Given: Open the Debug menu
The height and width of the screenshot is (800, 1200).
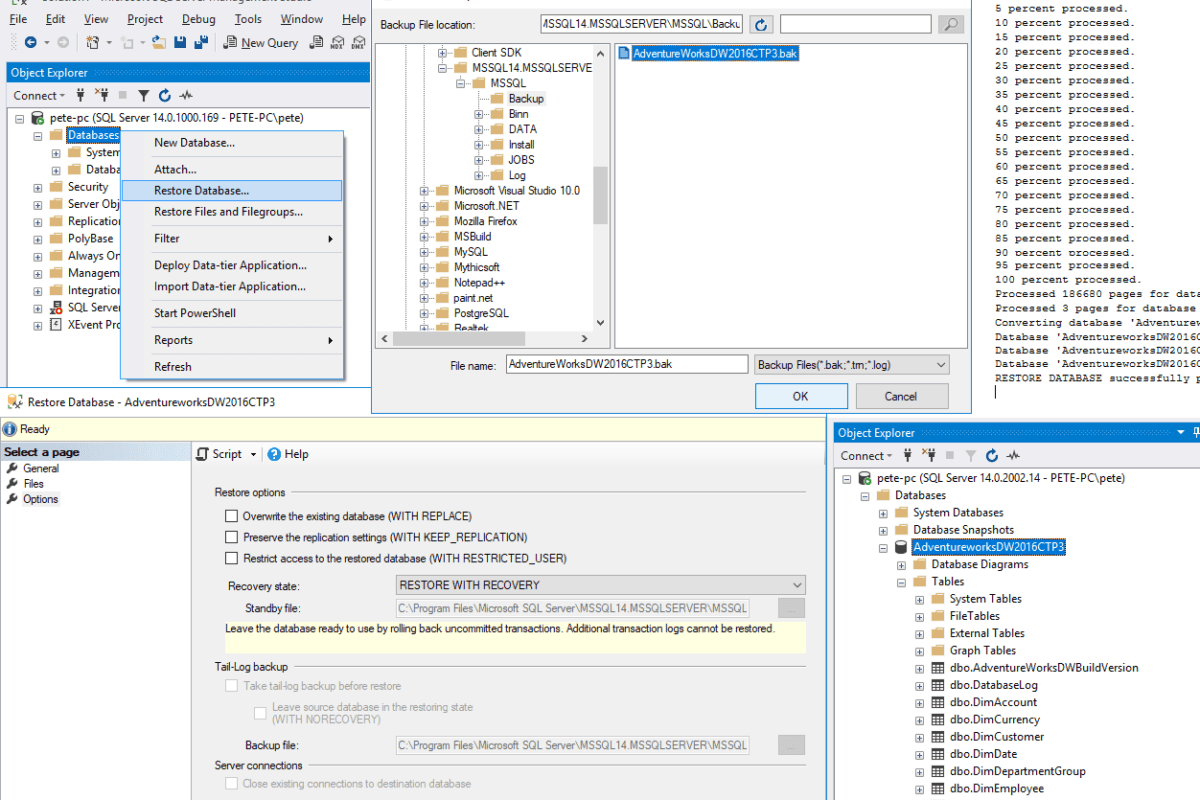Looking at the screenshot, I should point(199,18).
